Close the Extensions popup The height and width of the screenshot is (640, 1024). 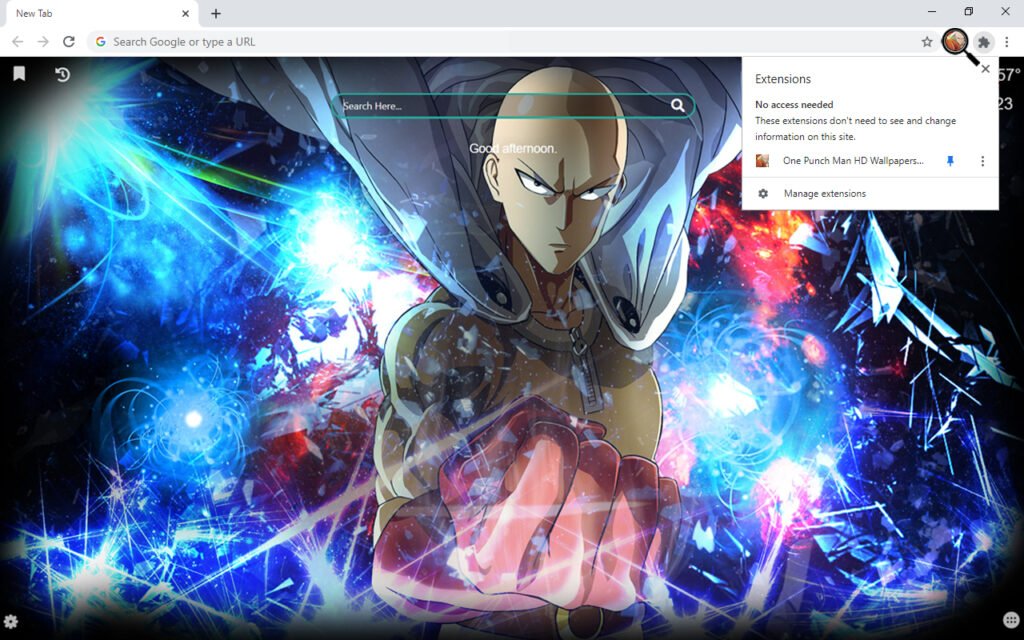pyautogui.click(x=985, y=69)
